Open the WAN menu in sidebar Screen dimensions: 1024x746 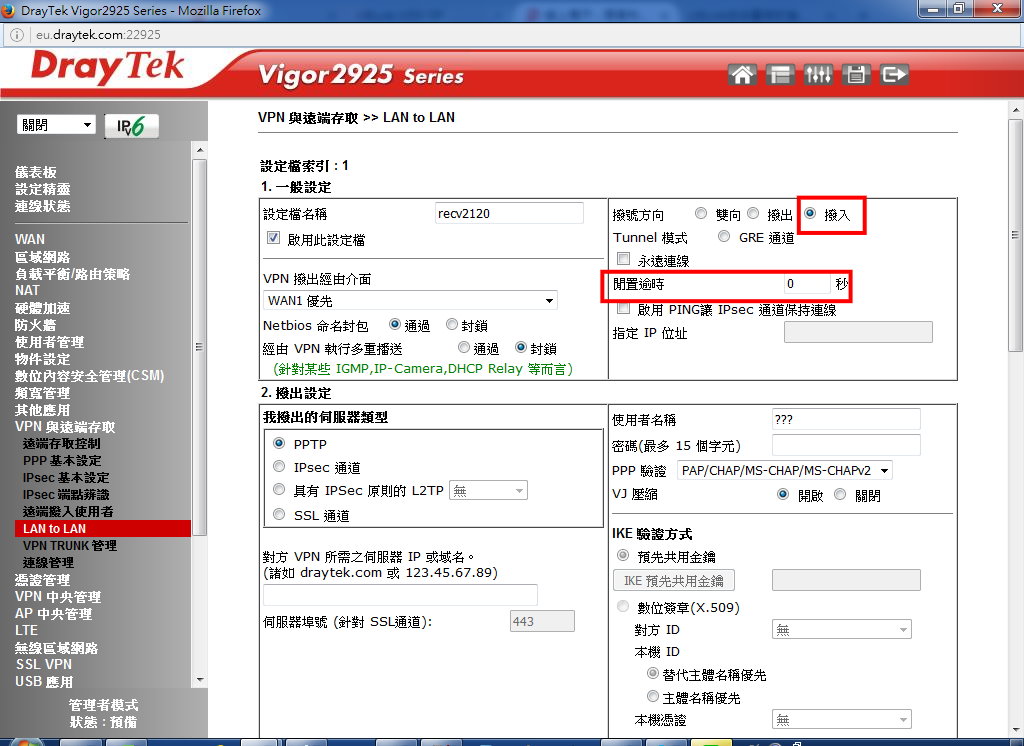(30, 239)
